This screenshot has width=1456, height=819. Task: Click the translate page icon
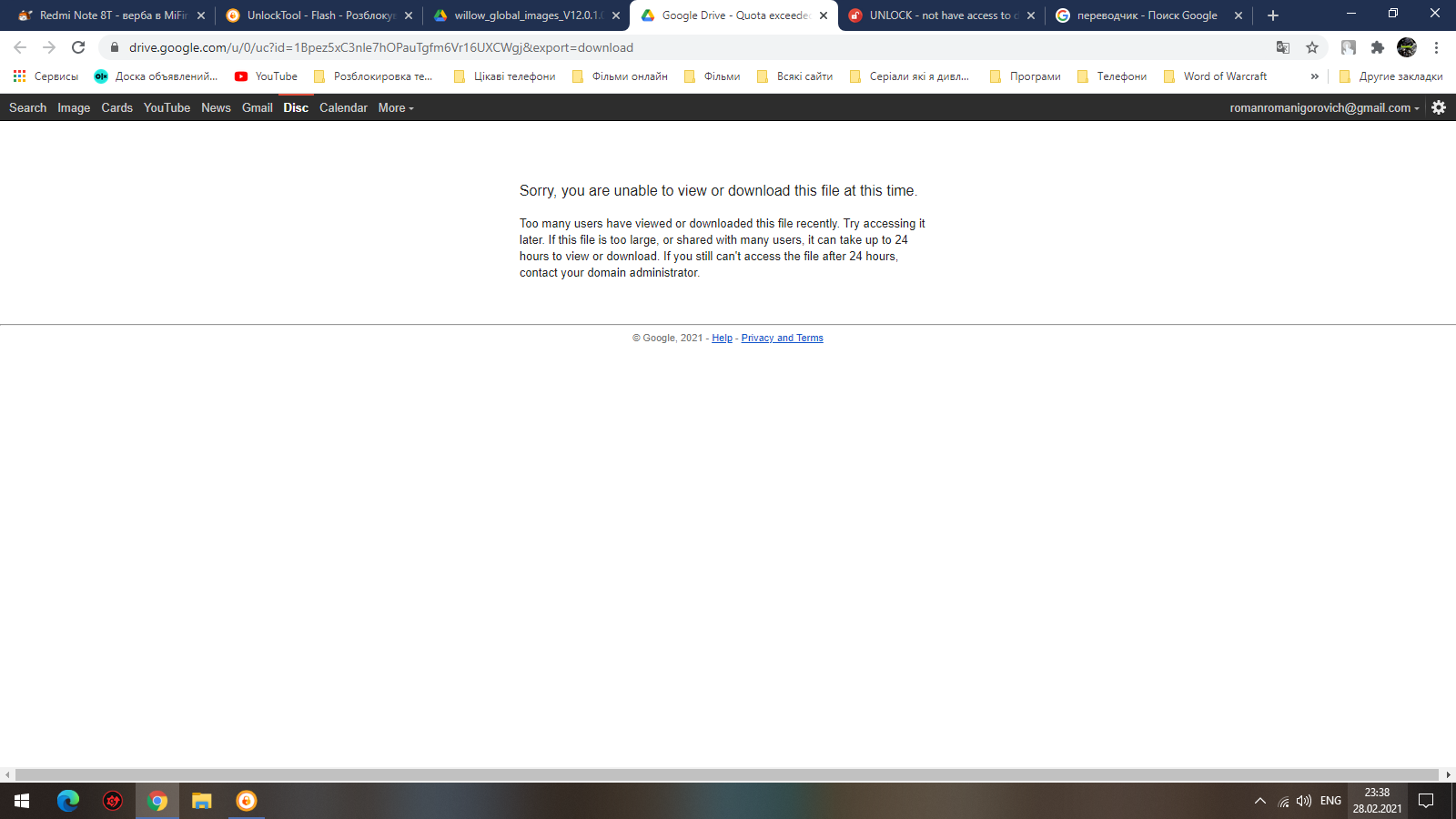tap(1283, 47)
